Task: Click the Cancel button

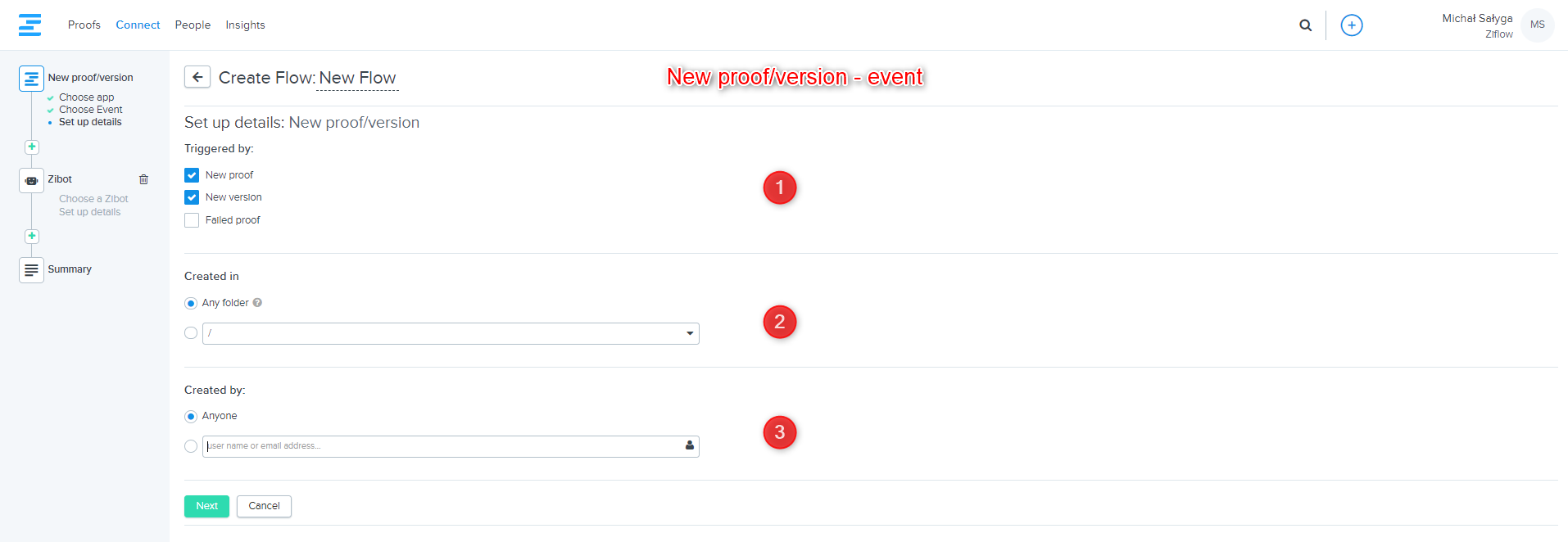Action: point(264,506)
